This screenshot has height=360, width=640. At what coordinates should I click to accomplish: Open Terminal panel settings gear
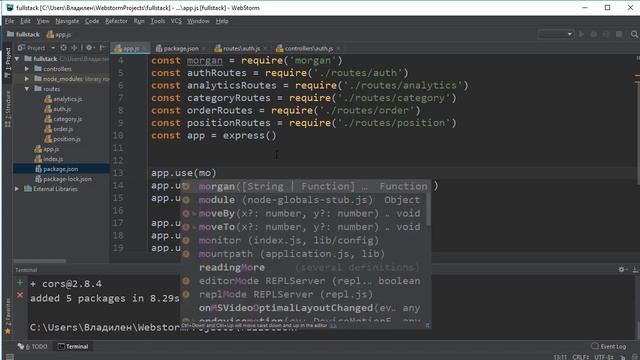click(x=622, y=269)
